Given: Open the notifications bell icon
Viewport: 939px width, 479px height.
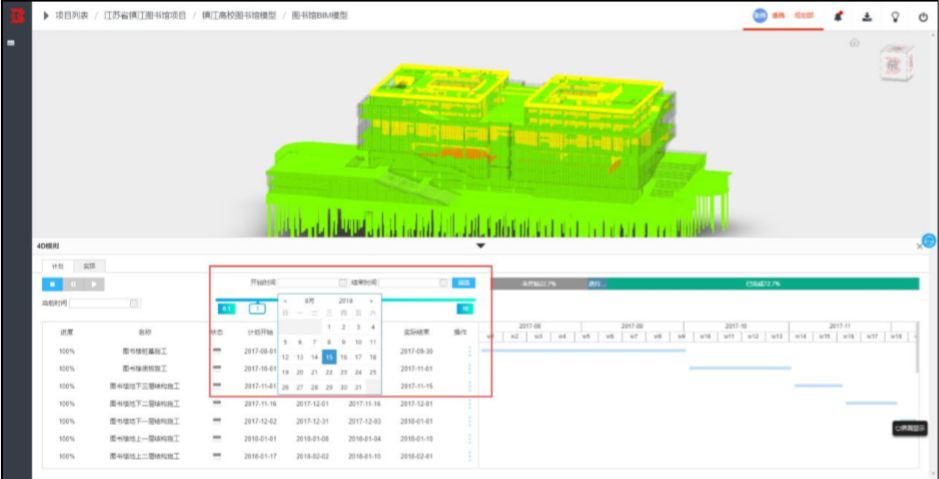Looking at the screenshot, I should coord(839,17).
